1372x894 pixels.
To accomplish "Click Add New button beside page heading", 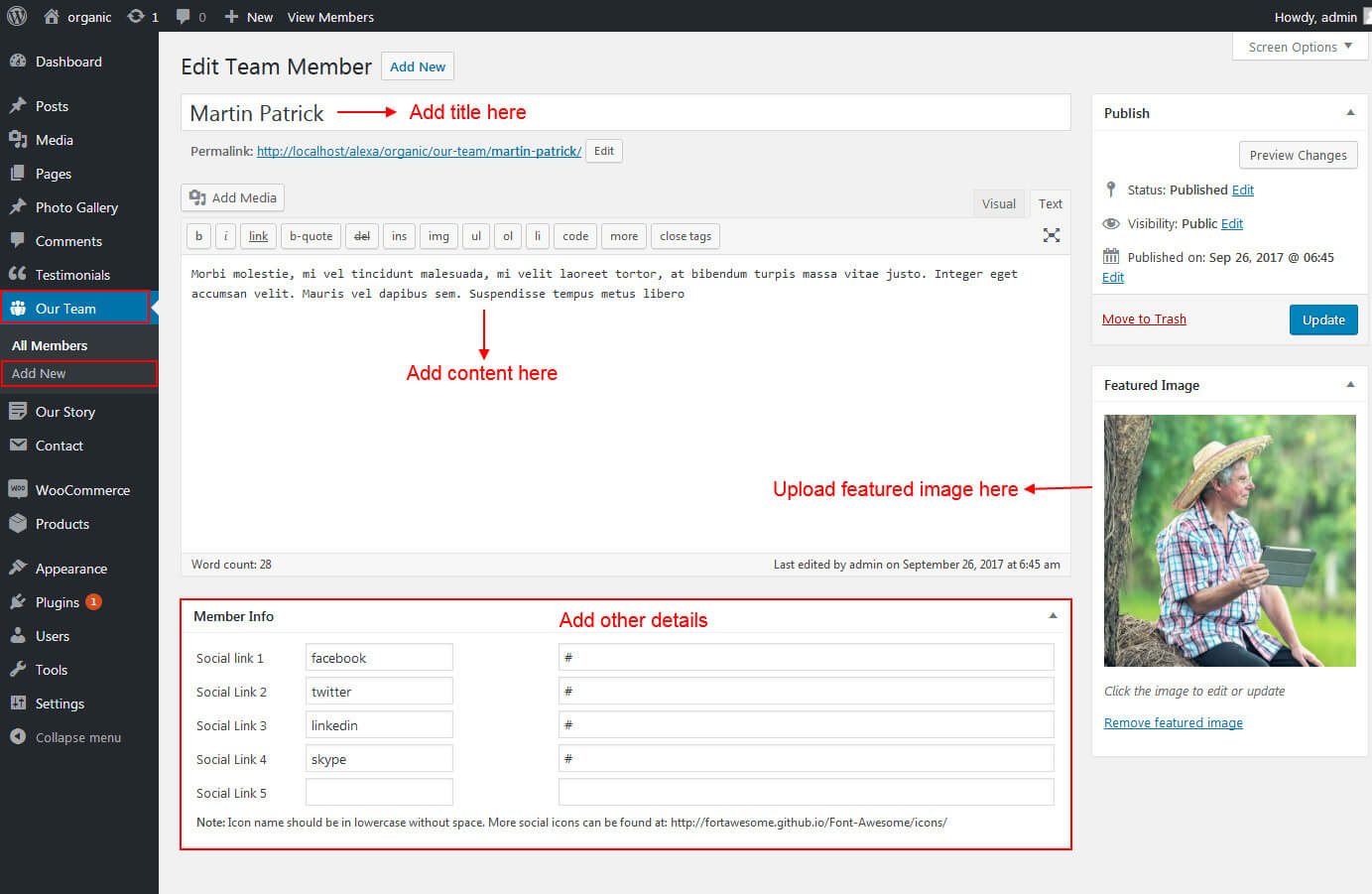I will tap(418, 66).
